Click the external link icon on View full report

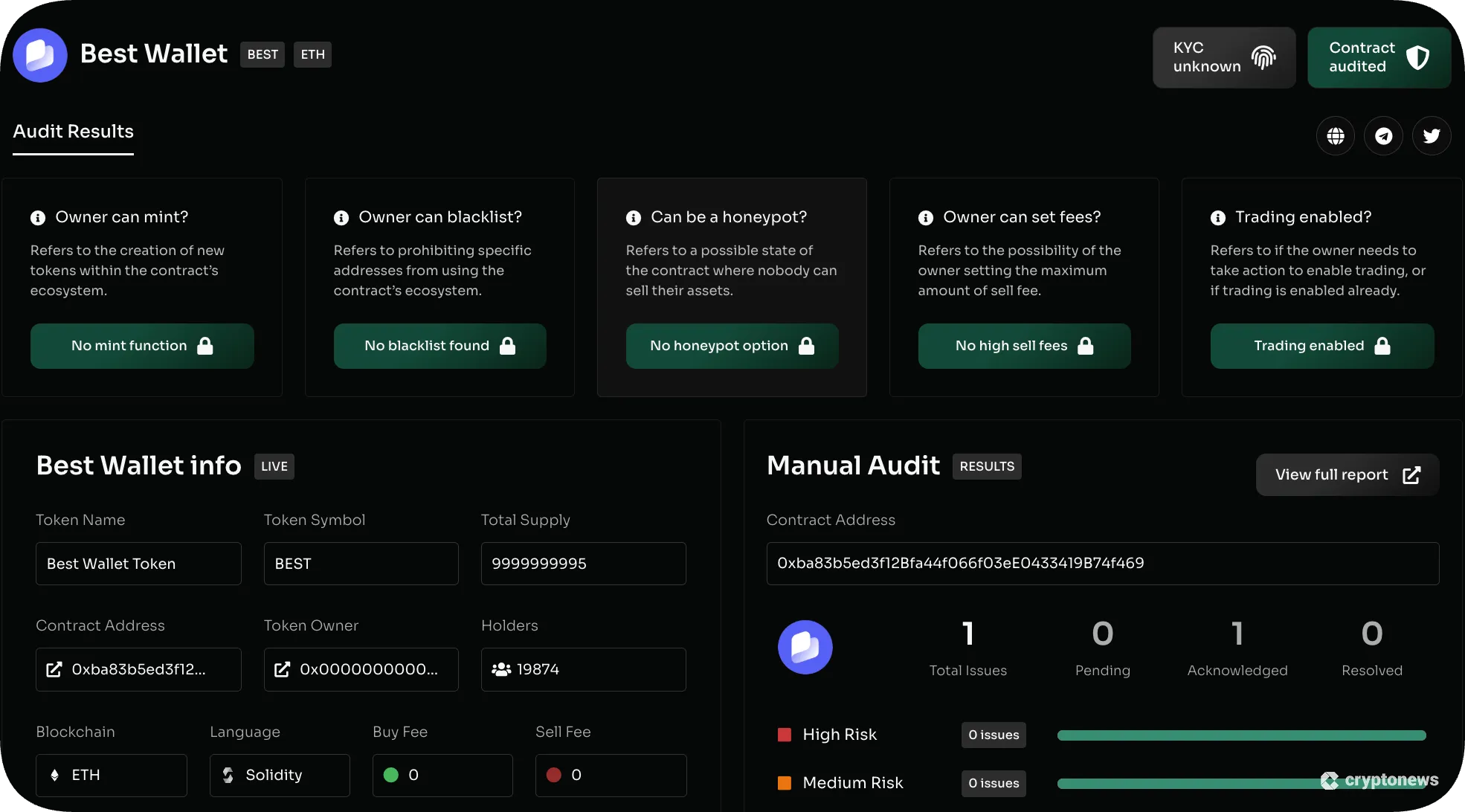1411,475
